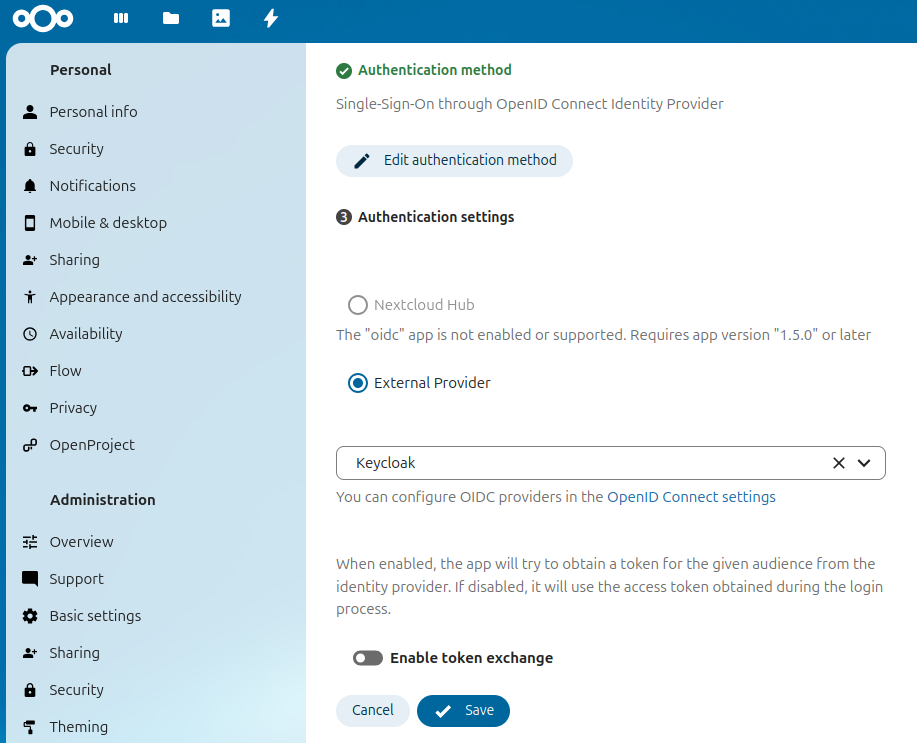917x743 pixels.
Task: Enable token exchange toggle
Action: point(367,658)
